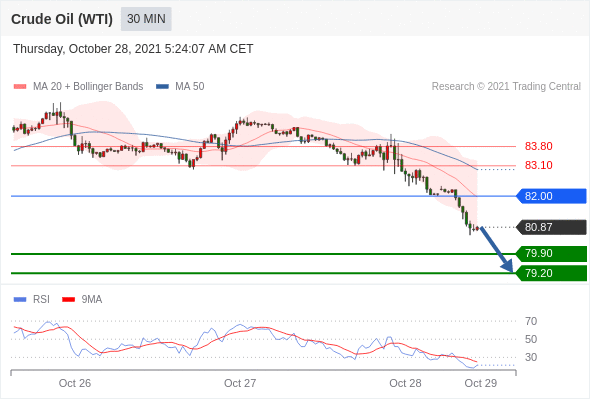Click the 30 MIN timeframe button

(146, 19)
